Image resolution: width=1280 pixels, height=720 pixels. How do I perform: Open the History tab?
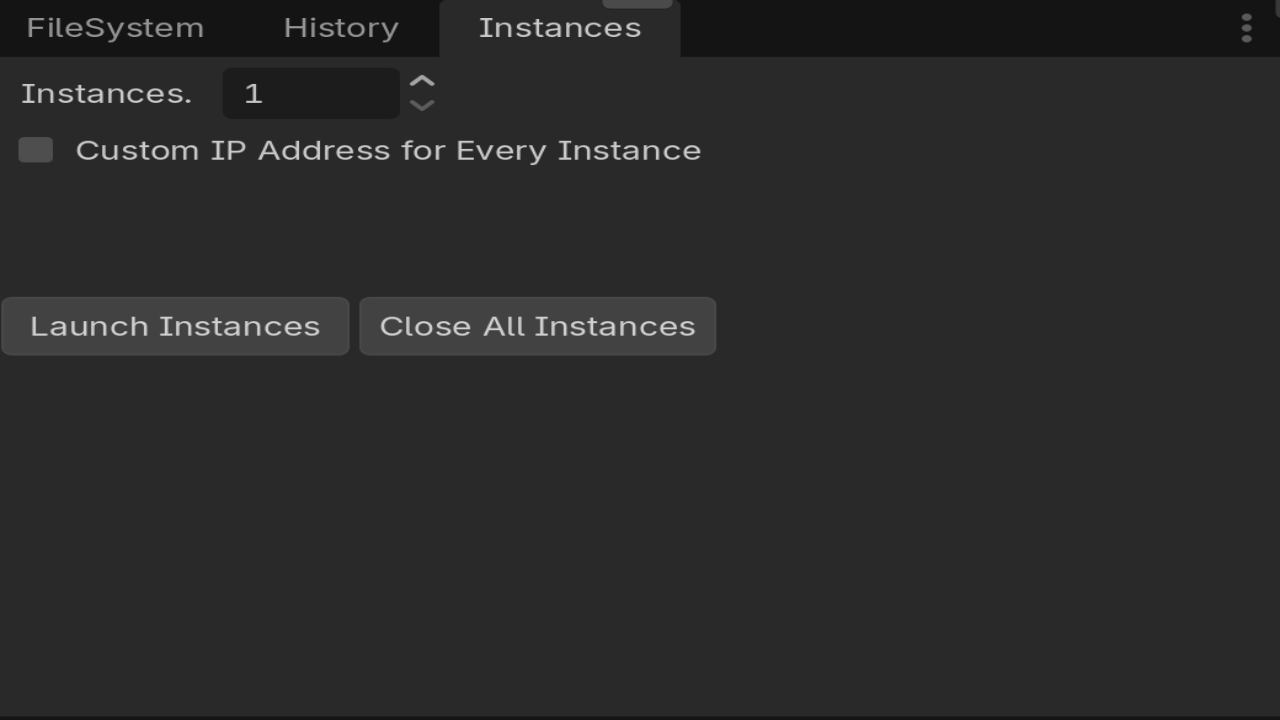click(341, 28)
